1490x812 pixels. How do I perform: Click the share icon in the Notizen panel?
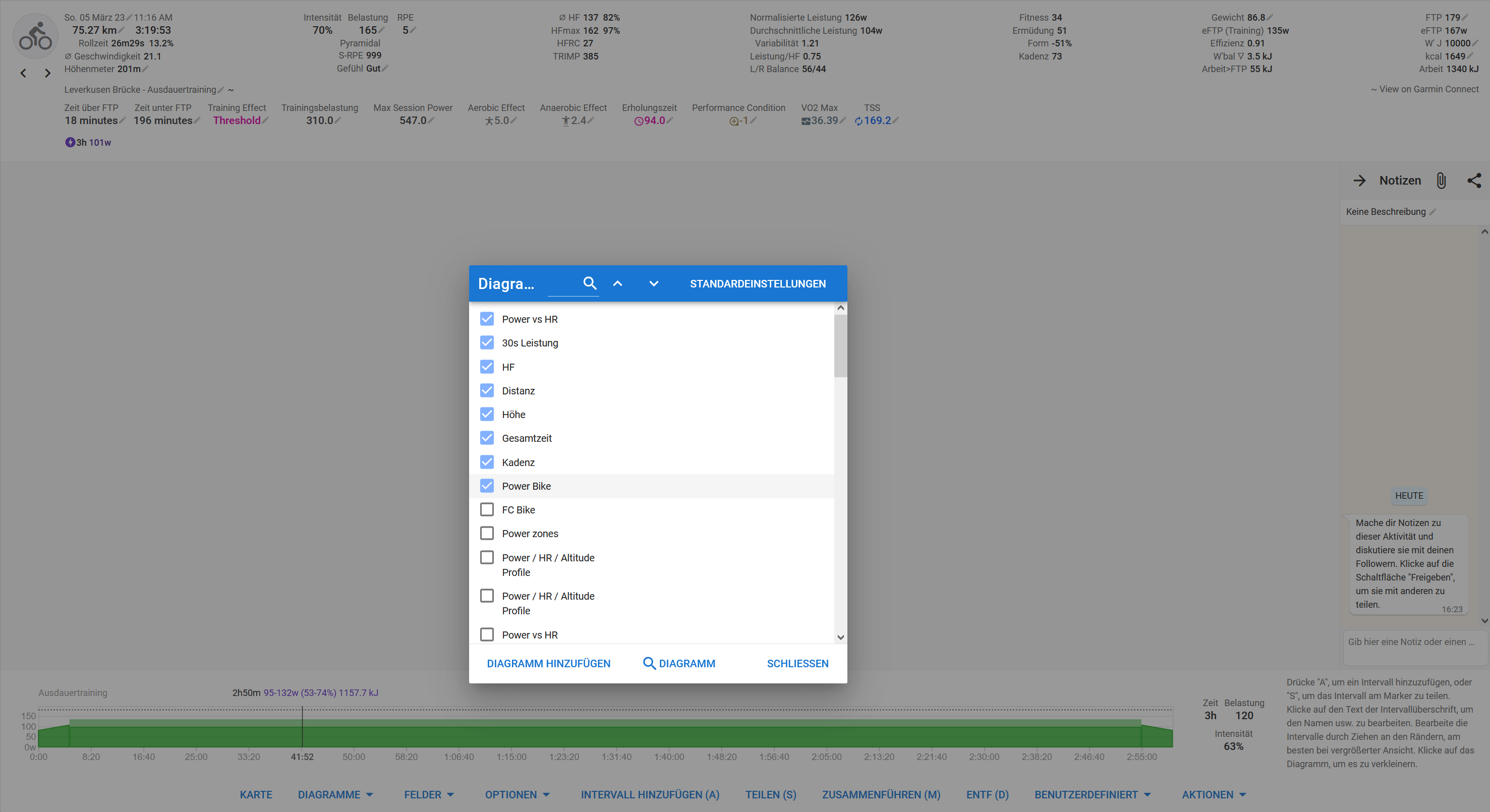(x=1474, y=181)
